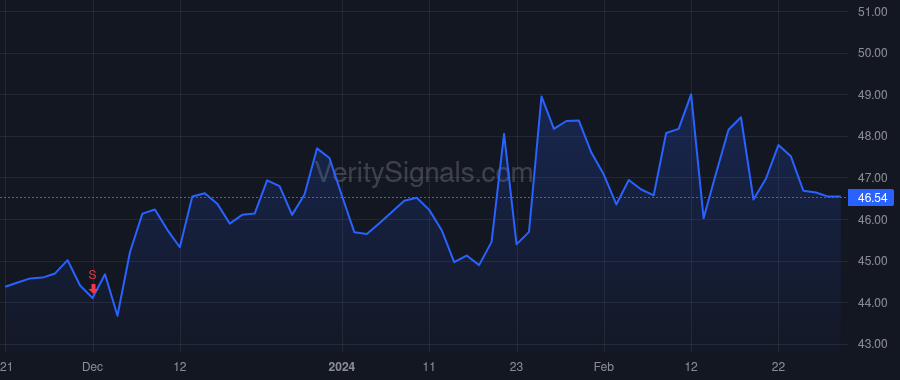The height and width of the screenshot is (380, 900).
Task: Click the 43.00 price axis label
Action: (872, 344)
